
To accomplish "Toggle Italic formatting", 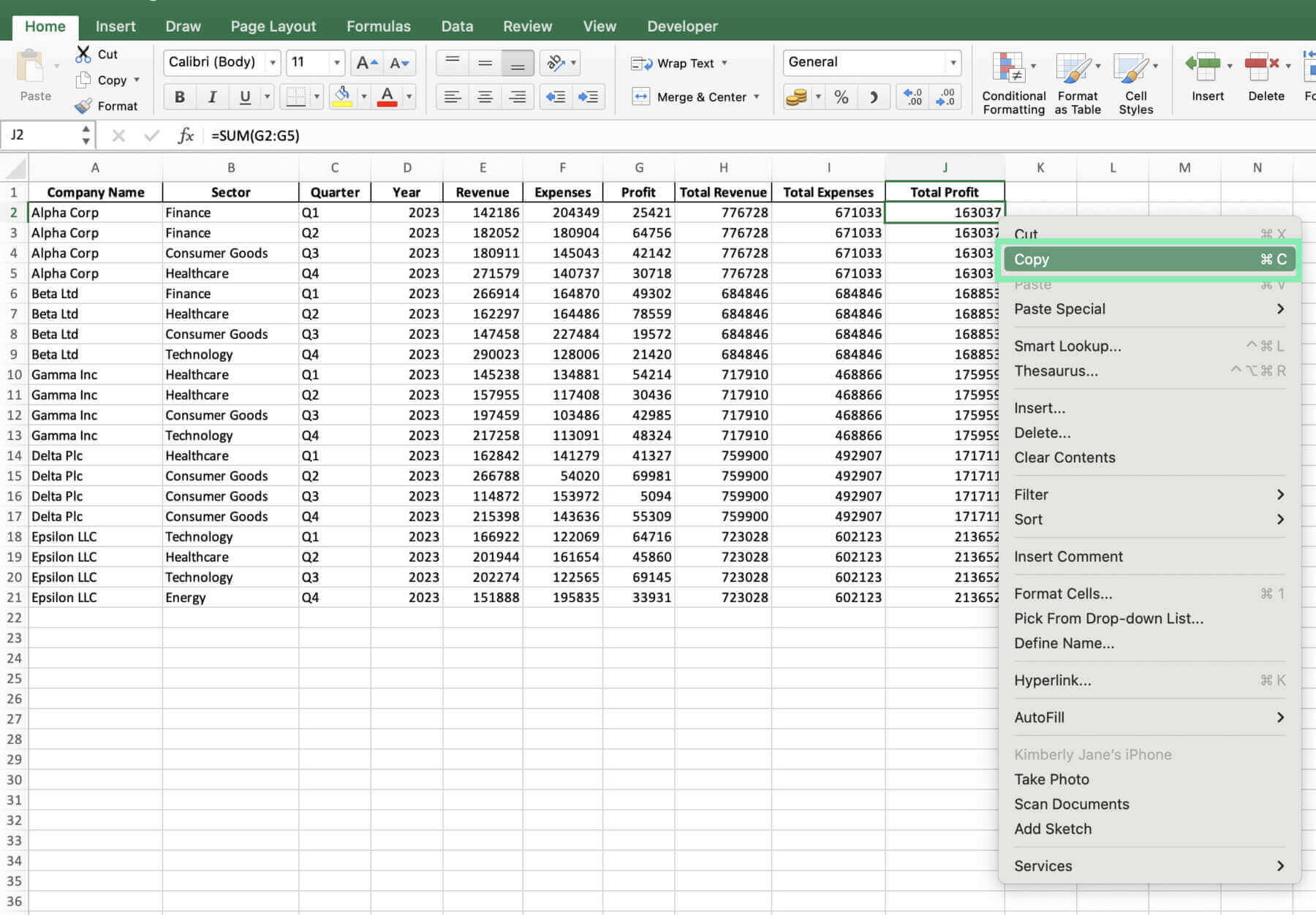I will (x=212, y=96).
